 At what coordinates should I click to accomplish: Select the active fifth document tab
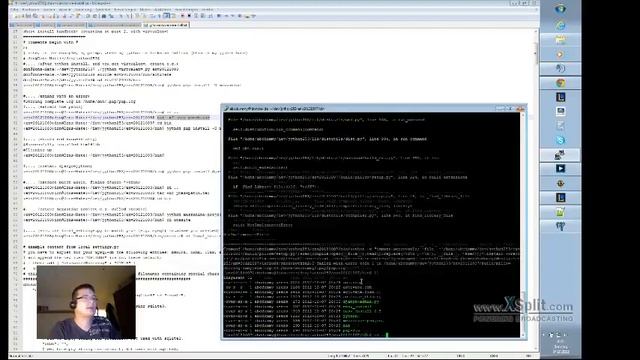click(166, 25)
